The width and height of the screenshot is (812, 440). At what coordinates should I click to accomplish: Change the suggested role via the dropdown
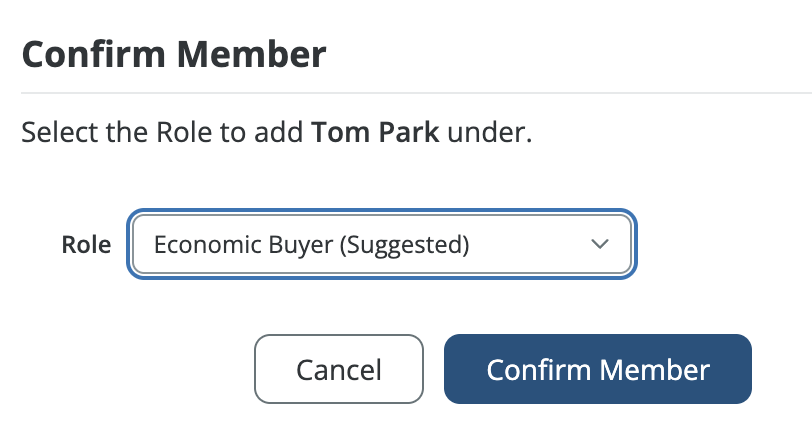pos(381,244)
